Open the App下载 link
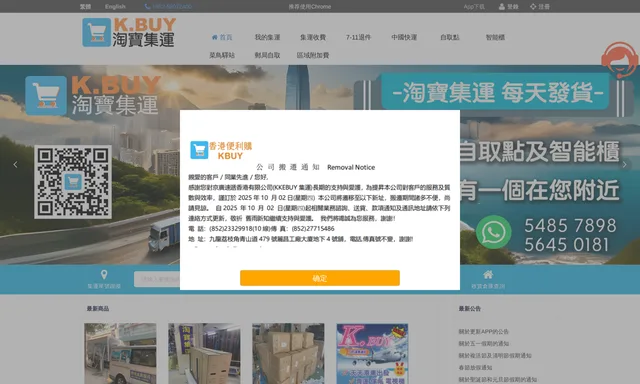This screenshot has height=384, width=640. pyautogui.click(x=474, y=7)
